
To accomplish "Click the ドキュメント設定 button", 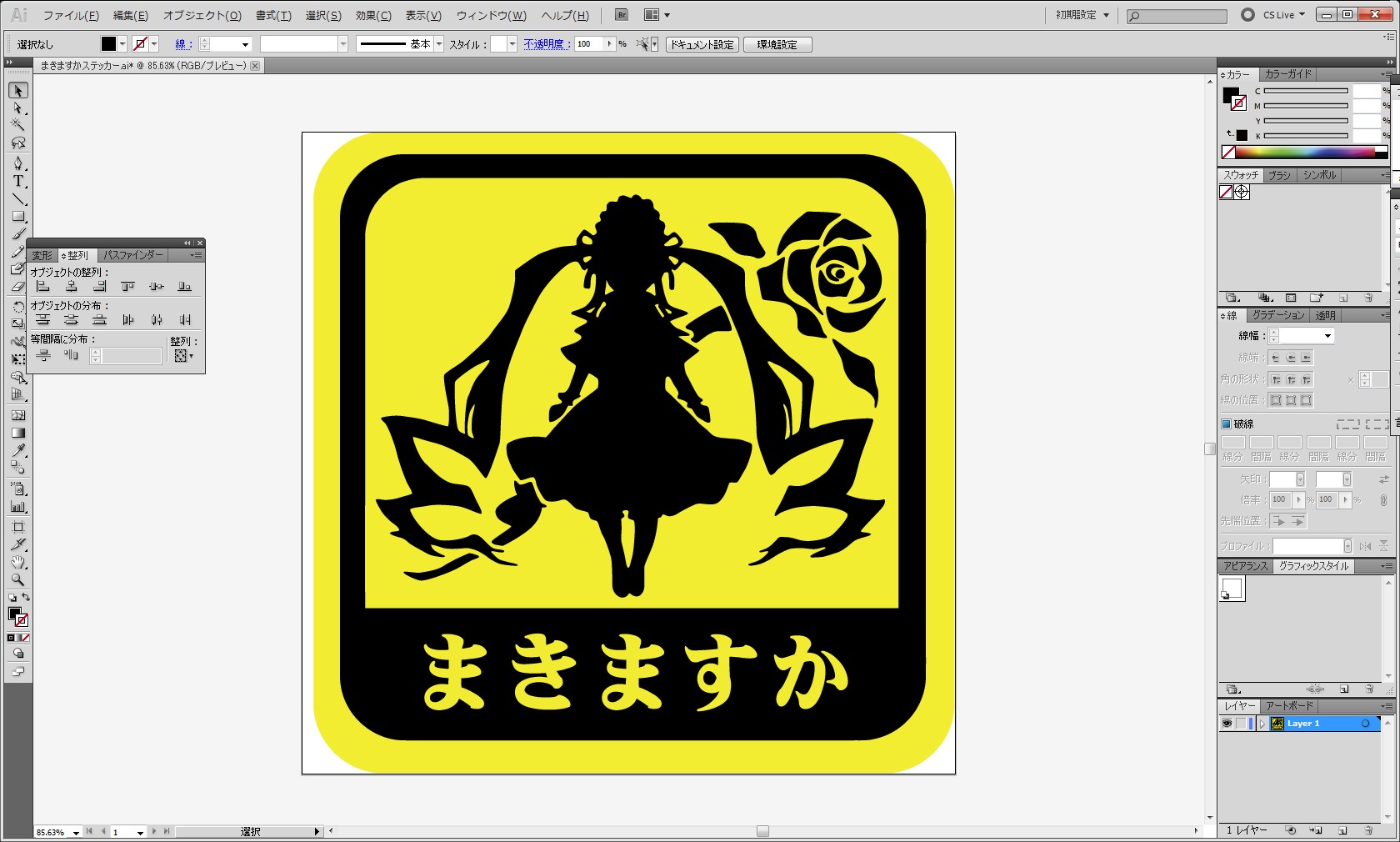I will [702, 44].
